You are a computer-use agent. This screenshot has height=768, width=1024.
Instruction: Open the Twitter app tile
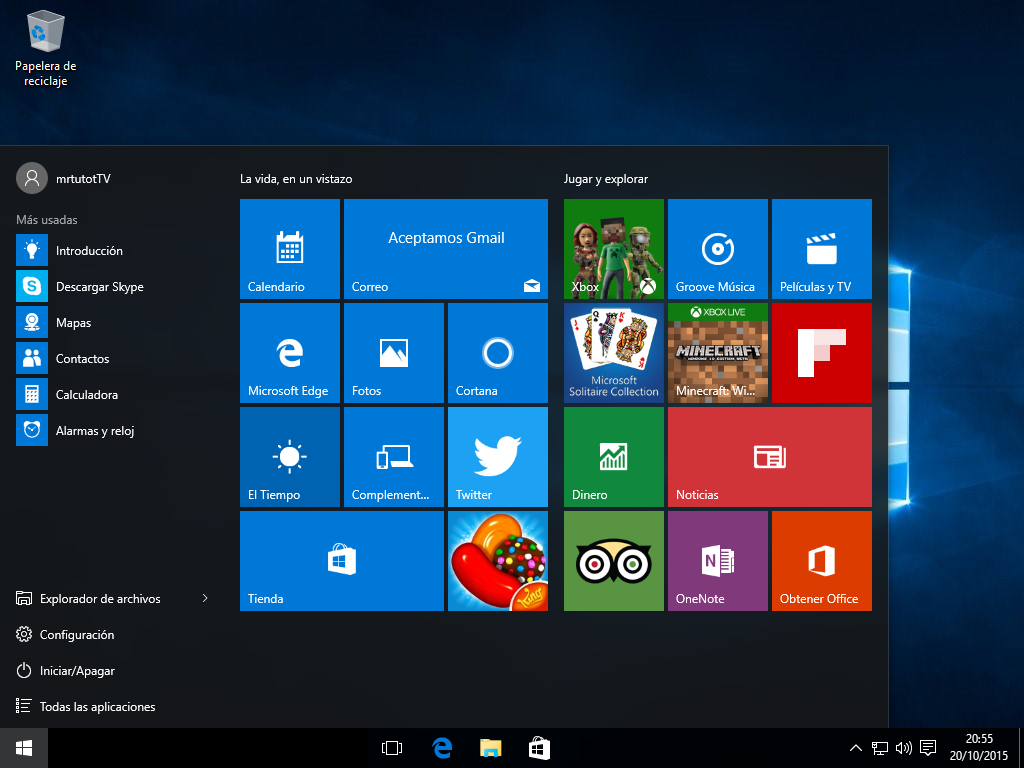[497, 456]
